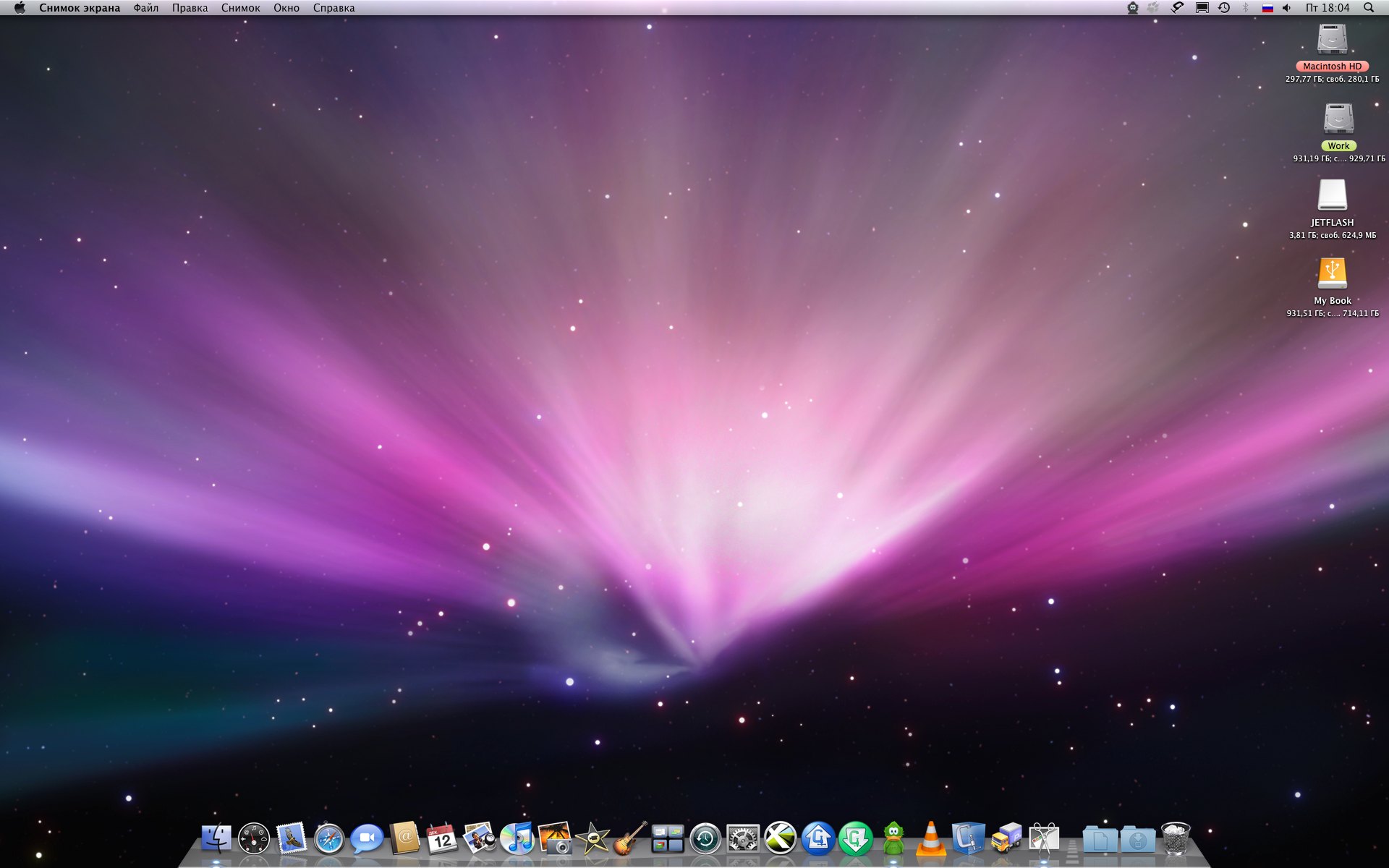This screenshot has width=1389, height=868.
Task: Click the Bluetooth status icon
Action: (x=1246, y=8)
